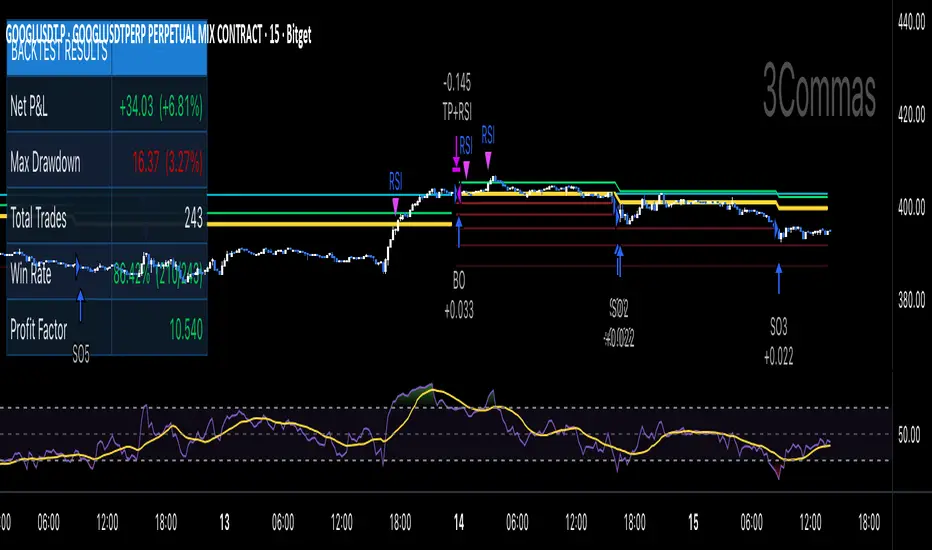Click the last 18:00 time axis label

coord(868,523)
